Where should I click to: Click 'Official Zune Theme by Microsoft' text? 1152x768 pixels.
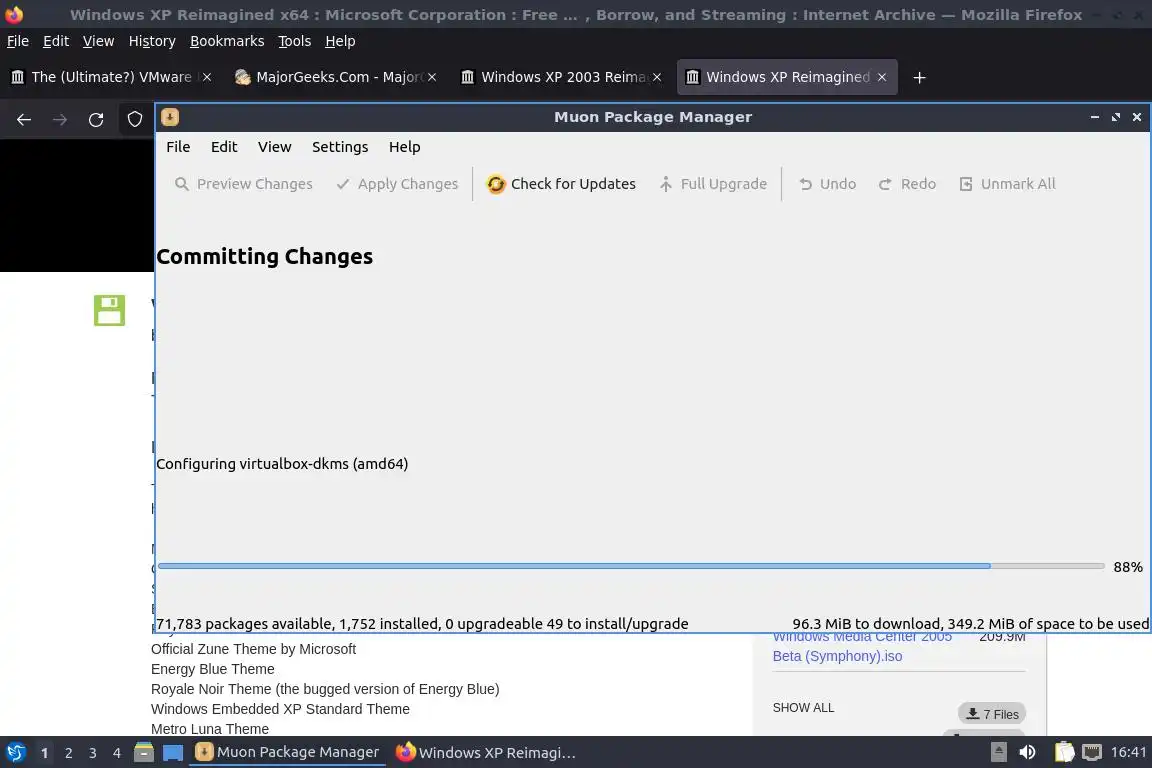pyautogui.click(x=253, y=649)
